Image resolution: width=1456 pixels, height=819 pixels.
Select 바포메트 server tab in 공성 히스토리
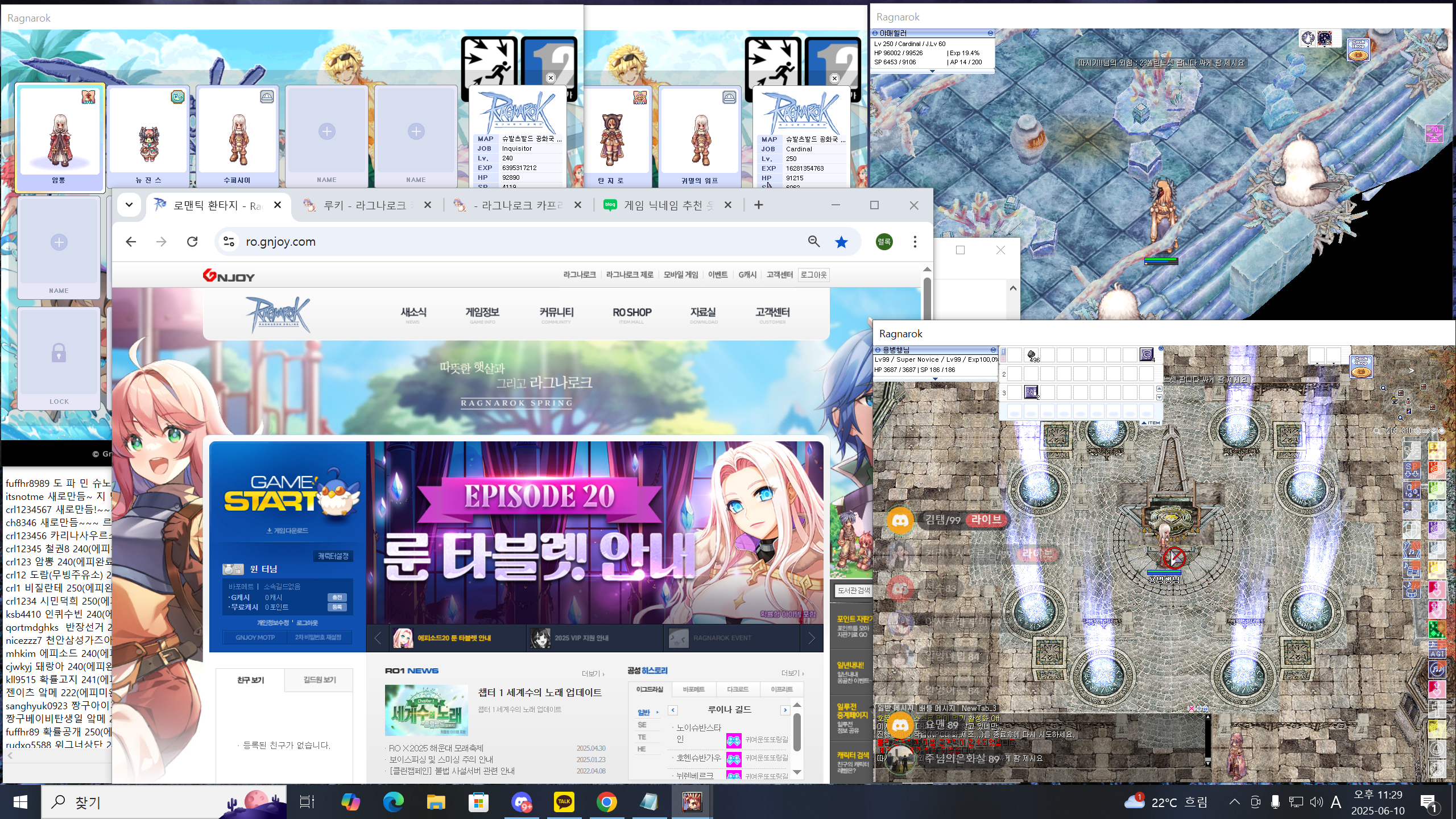click(x=693, y=689)
